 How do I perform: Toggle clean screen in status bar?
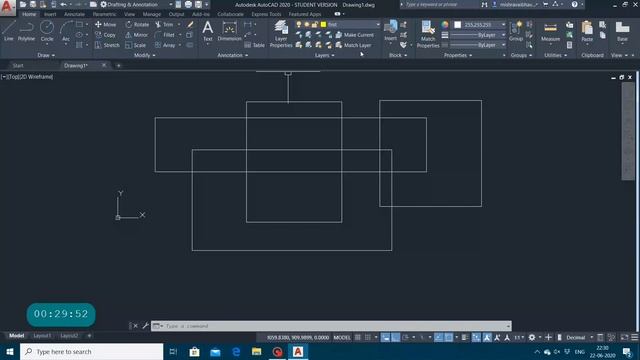[624, 337]
